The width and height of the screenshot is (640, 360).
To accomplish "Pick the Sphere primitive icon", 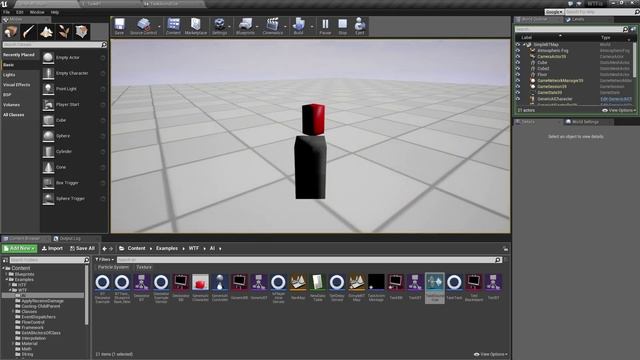I will (48, 136).
